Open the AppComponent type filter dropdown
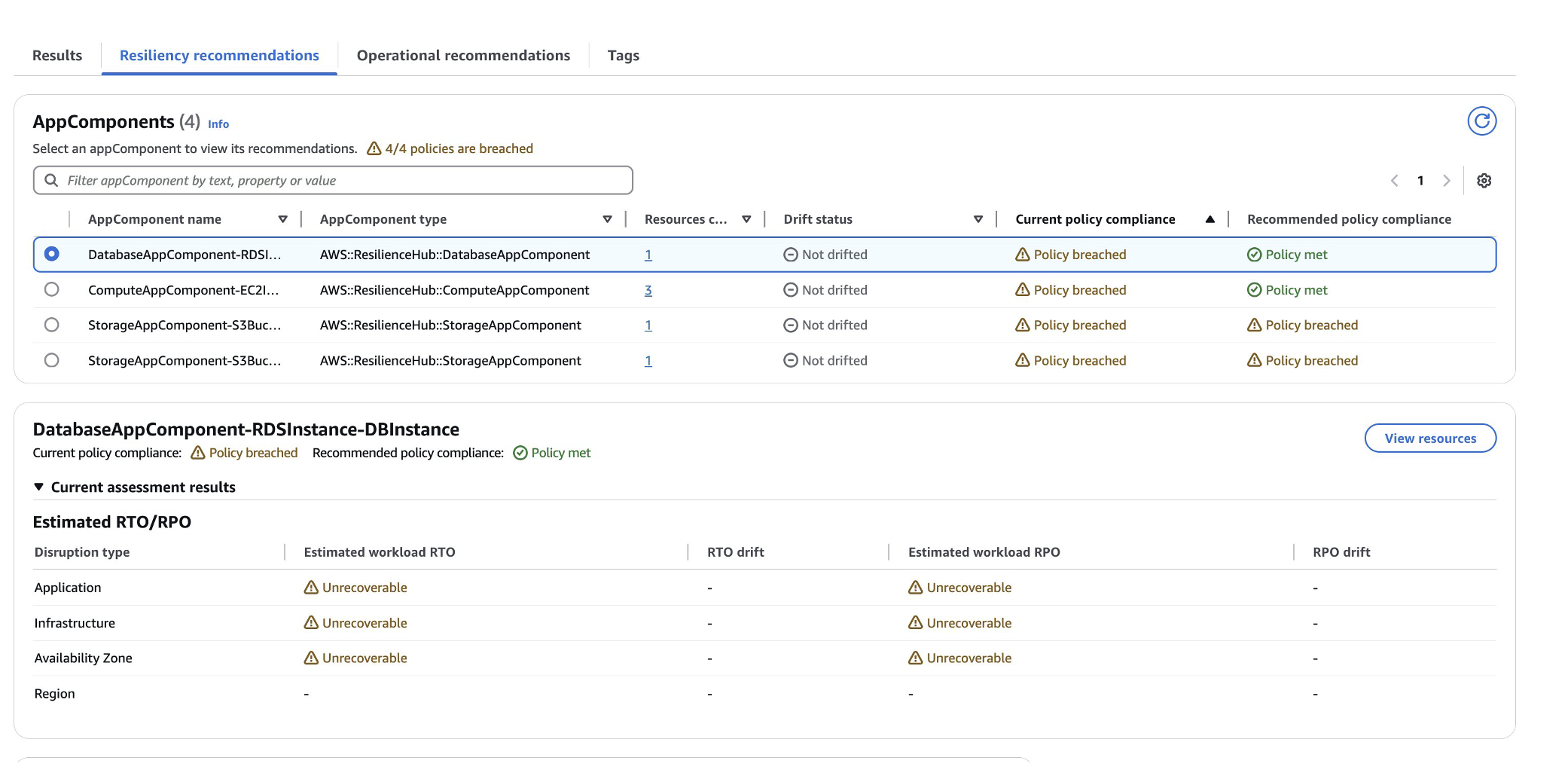 click(607, 219)
